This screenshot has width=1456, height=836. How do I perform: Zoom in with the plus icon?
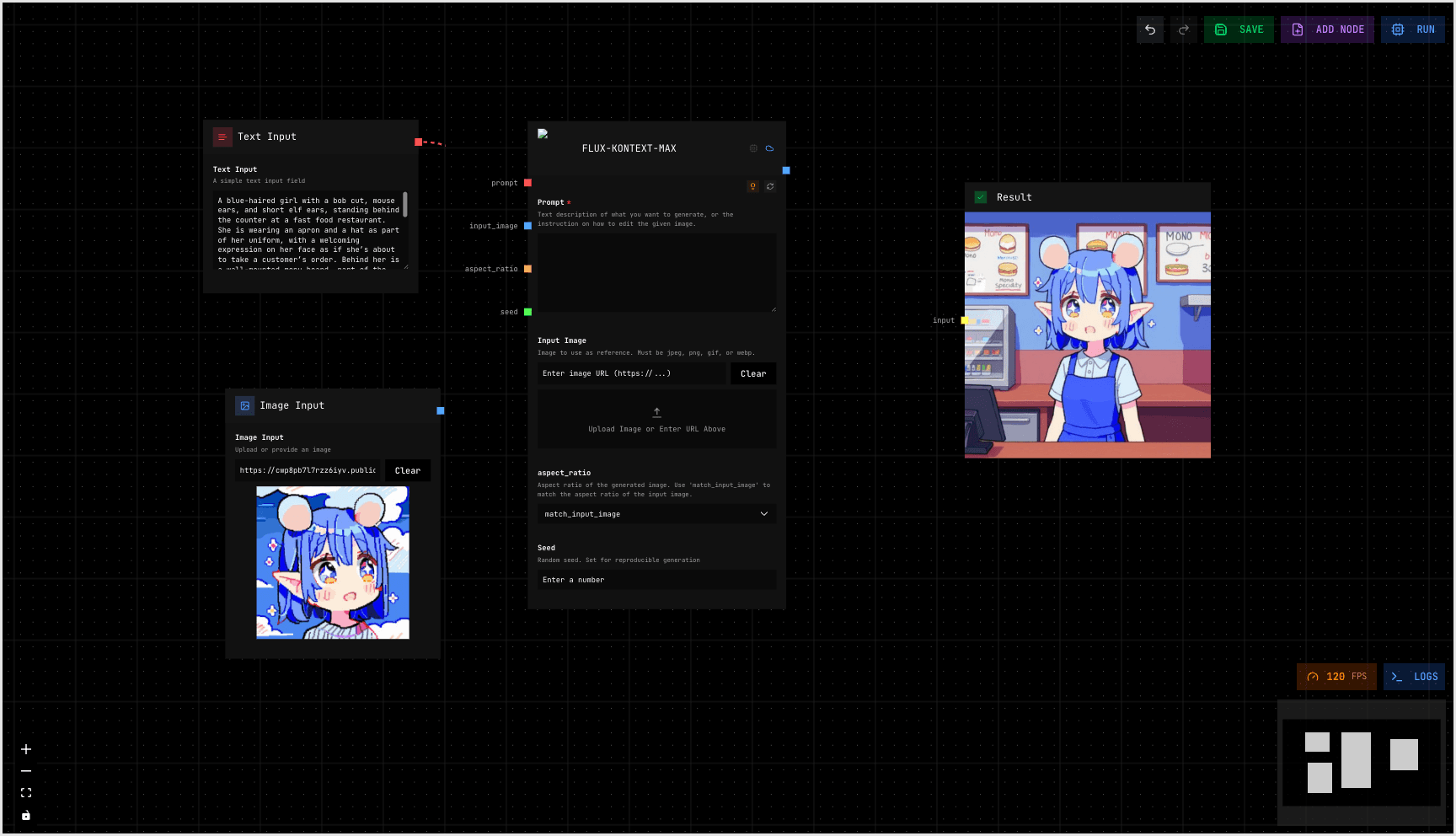[x=26, y=749]
